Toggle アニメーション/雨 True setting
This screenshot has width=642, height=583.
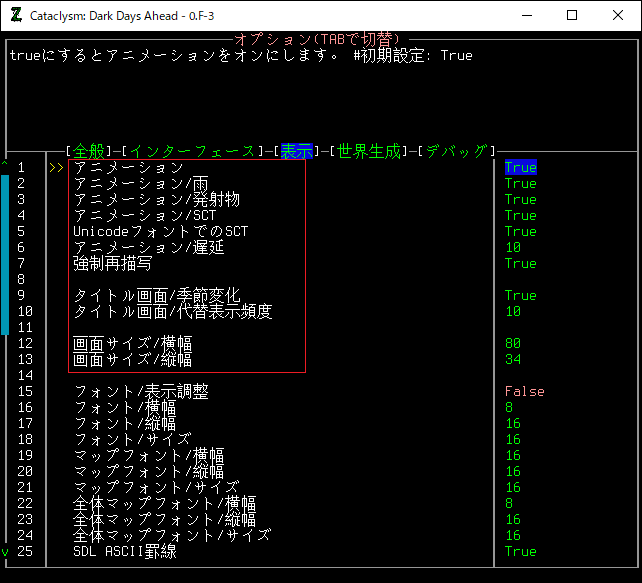pyautogui.click(x=520, y=184)
